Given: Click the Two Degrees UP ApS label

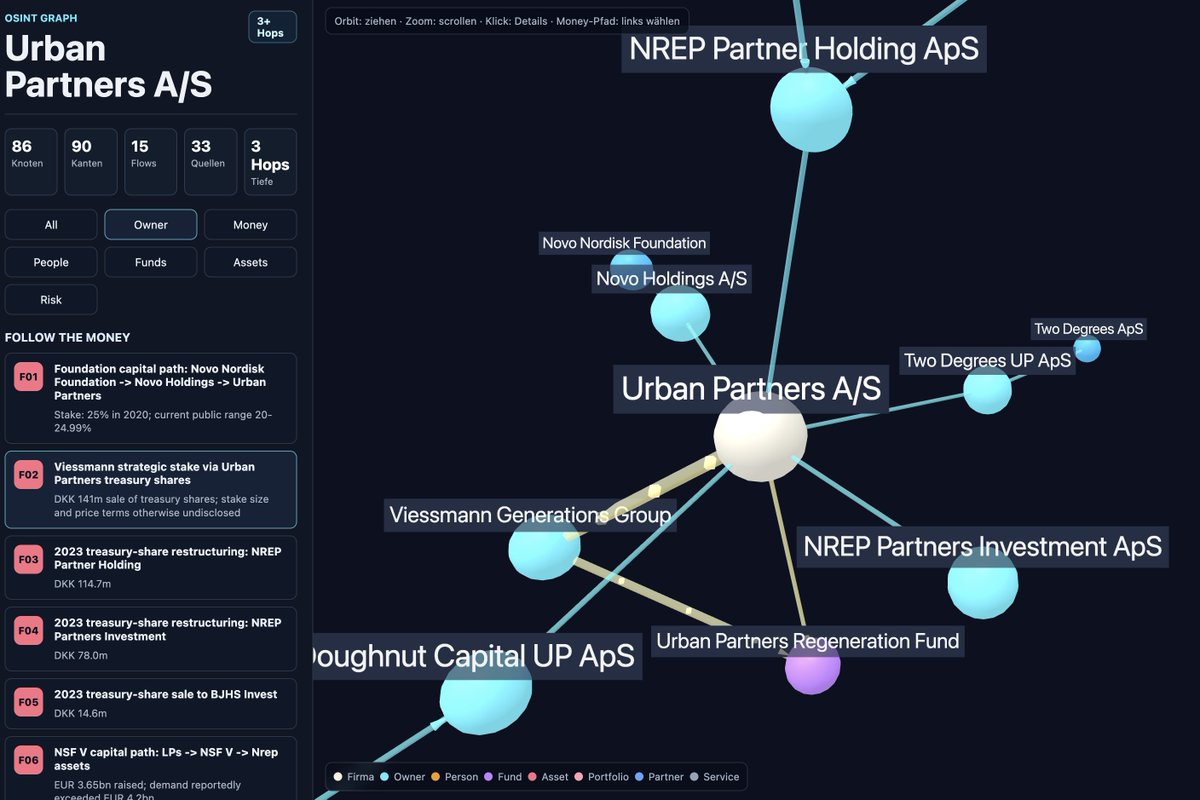Looking at the screenshot, I should point(988,361).
